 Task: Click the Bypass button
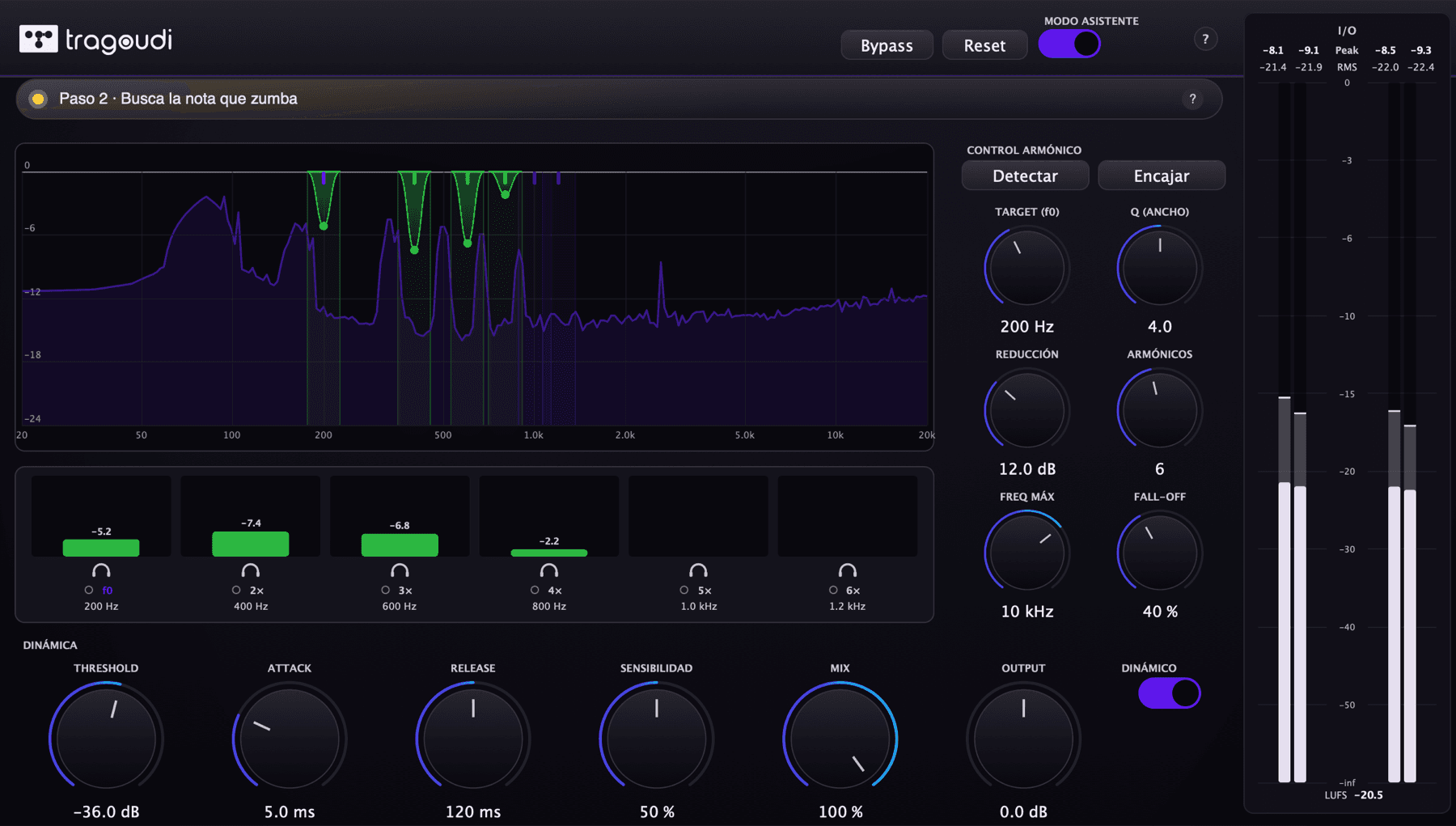click(887, 45)
